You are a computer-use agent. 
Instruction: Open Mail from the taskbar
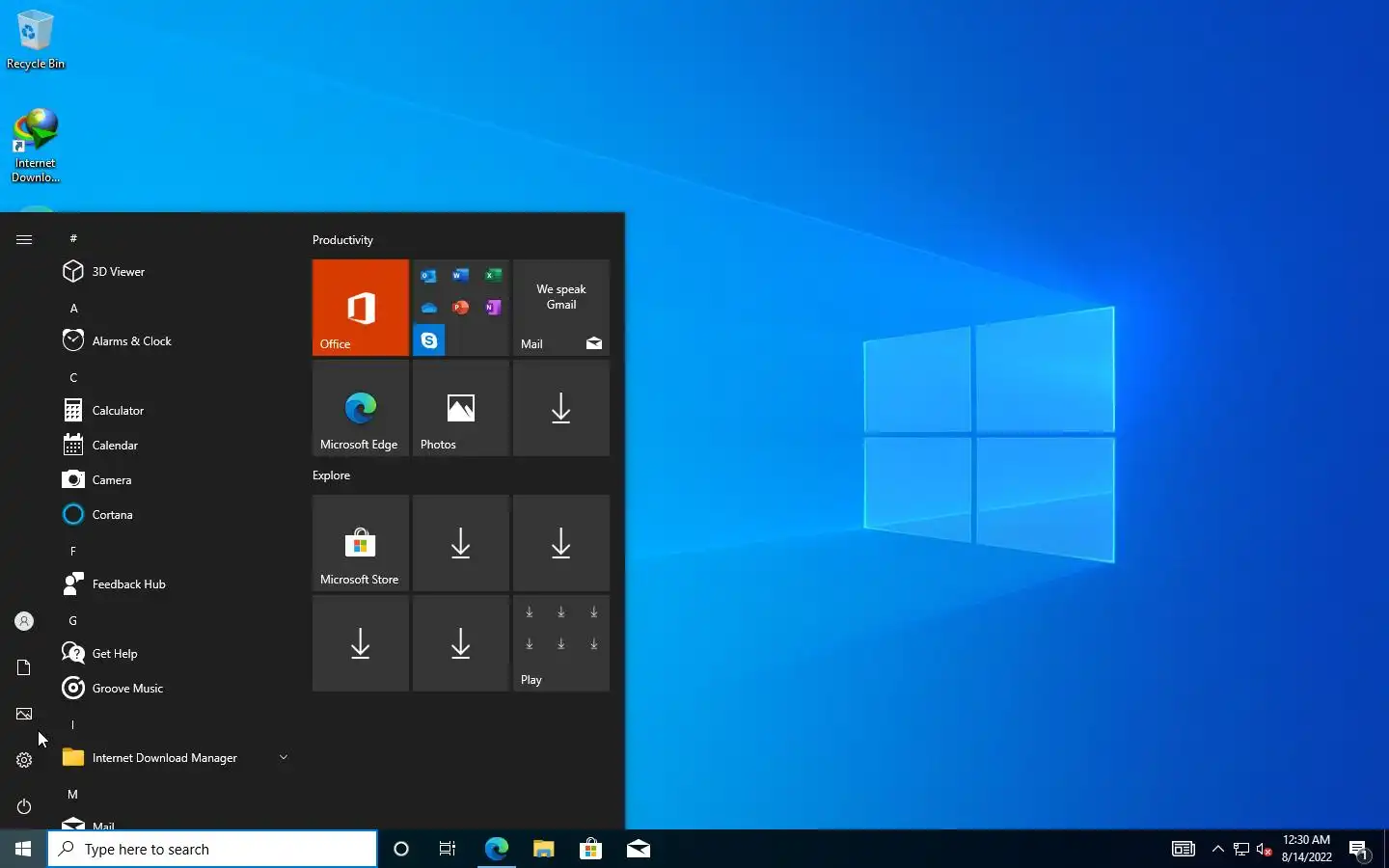pyautogui.click(x=638, y=849)
